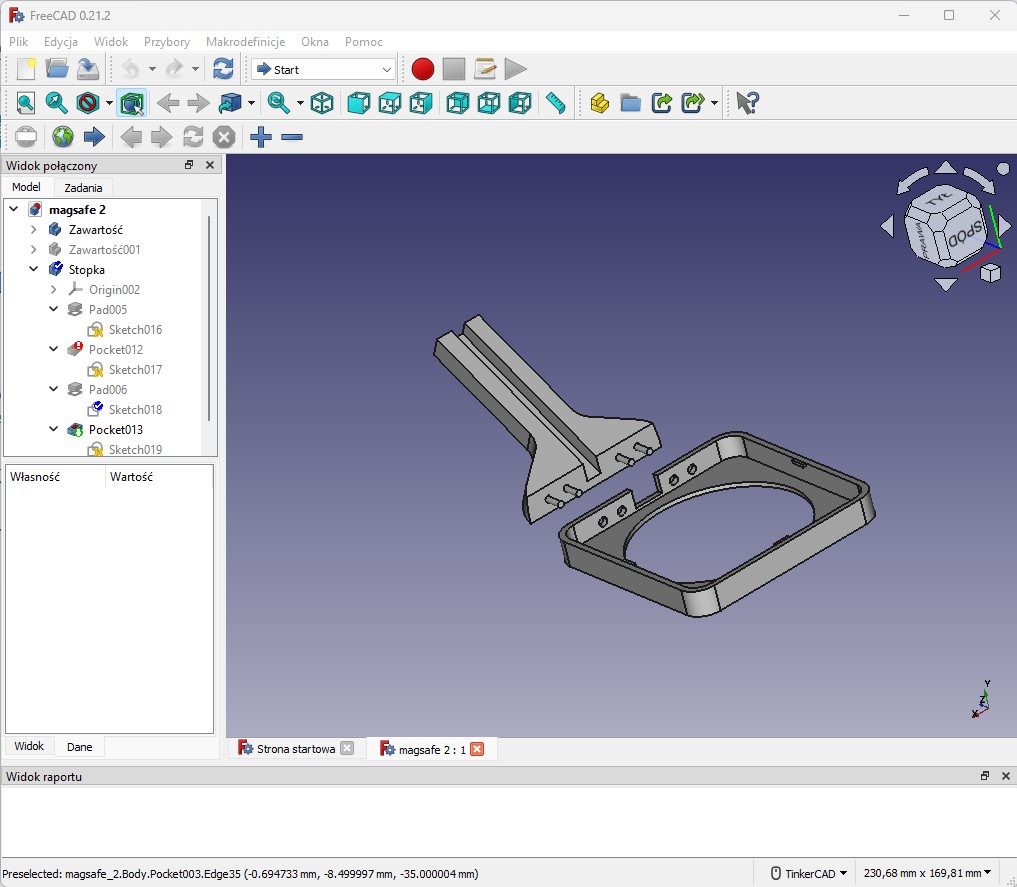Expand the Zawartość tree item
Viewport: 1017px width, 887px height.
click(x=34, y=229)
